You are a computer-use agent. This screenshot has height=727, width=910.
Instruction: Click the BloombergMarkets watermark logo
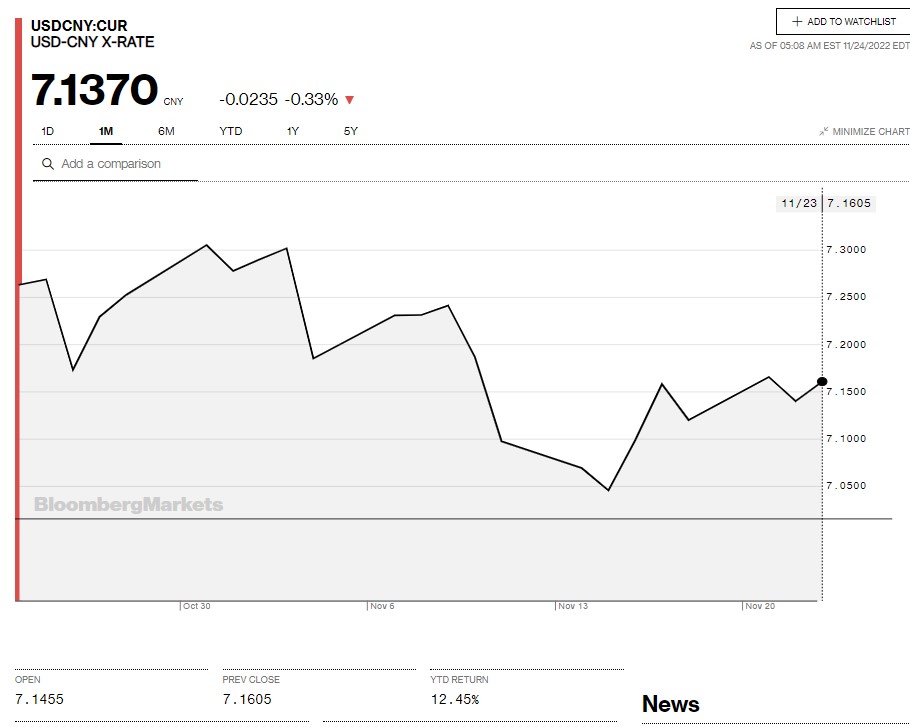(128, 504)
